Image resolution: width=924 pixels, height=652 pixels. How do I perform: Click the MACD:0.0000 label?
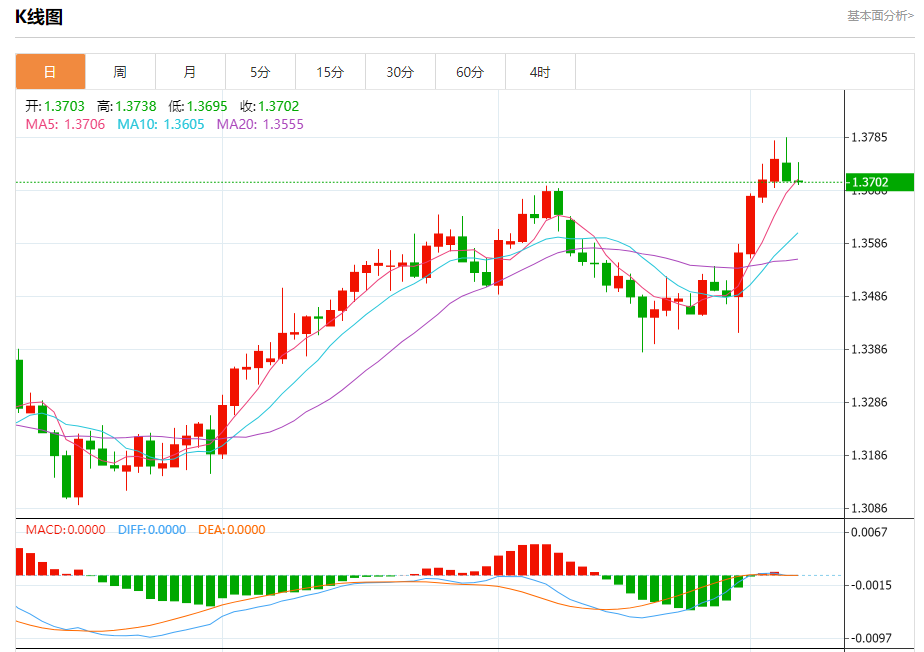point(65,529)
